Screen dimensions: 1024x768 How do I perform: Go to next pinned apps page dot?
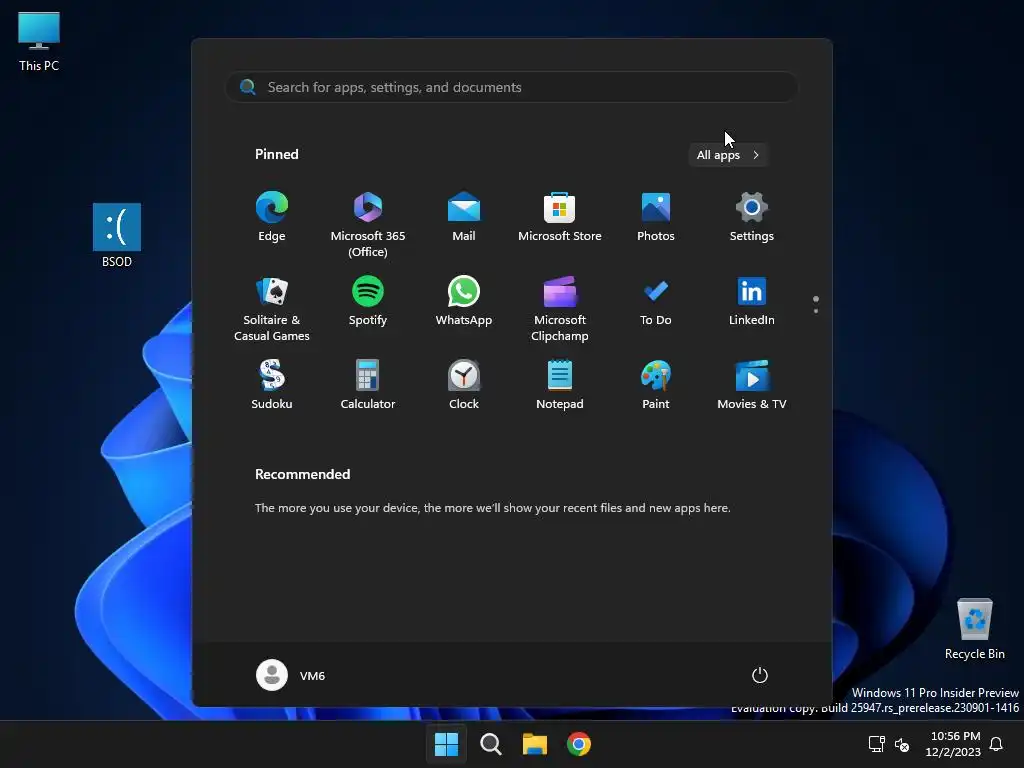click(816, 311)
